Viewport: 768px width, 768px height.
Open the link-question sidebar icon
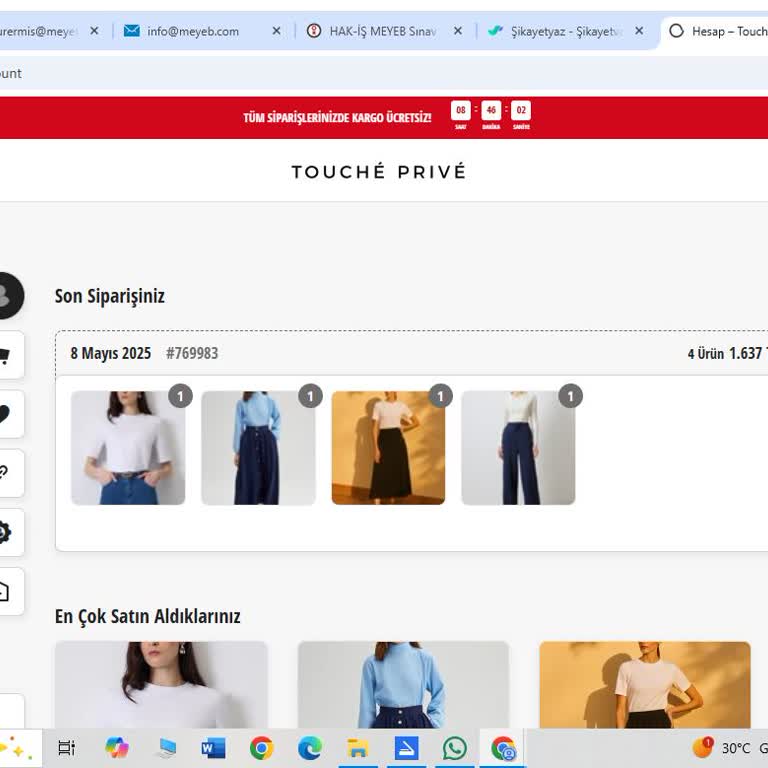[x=10, y=473]
